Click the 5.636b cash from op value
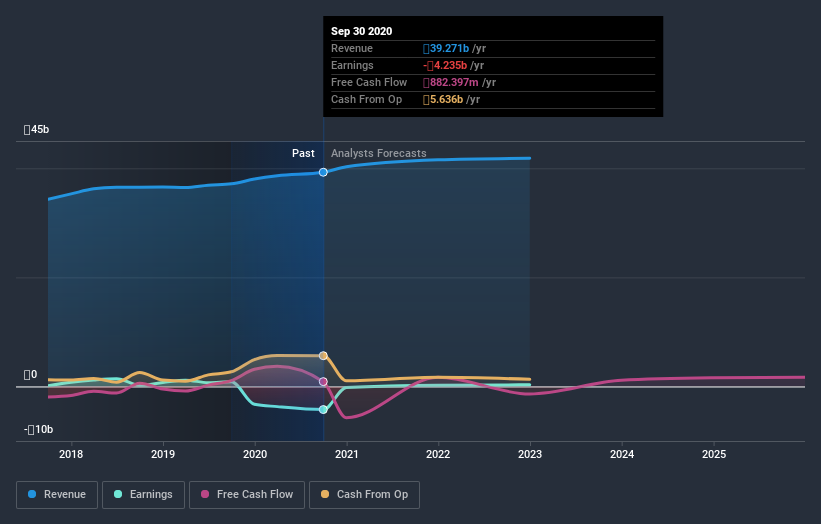The height and width of the screenshot is (524, 821). 443,99
